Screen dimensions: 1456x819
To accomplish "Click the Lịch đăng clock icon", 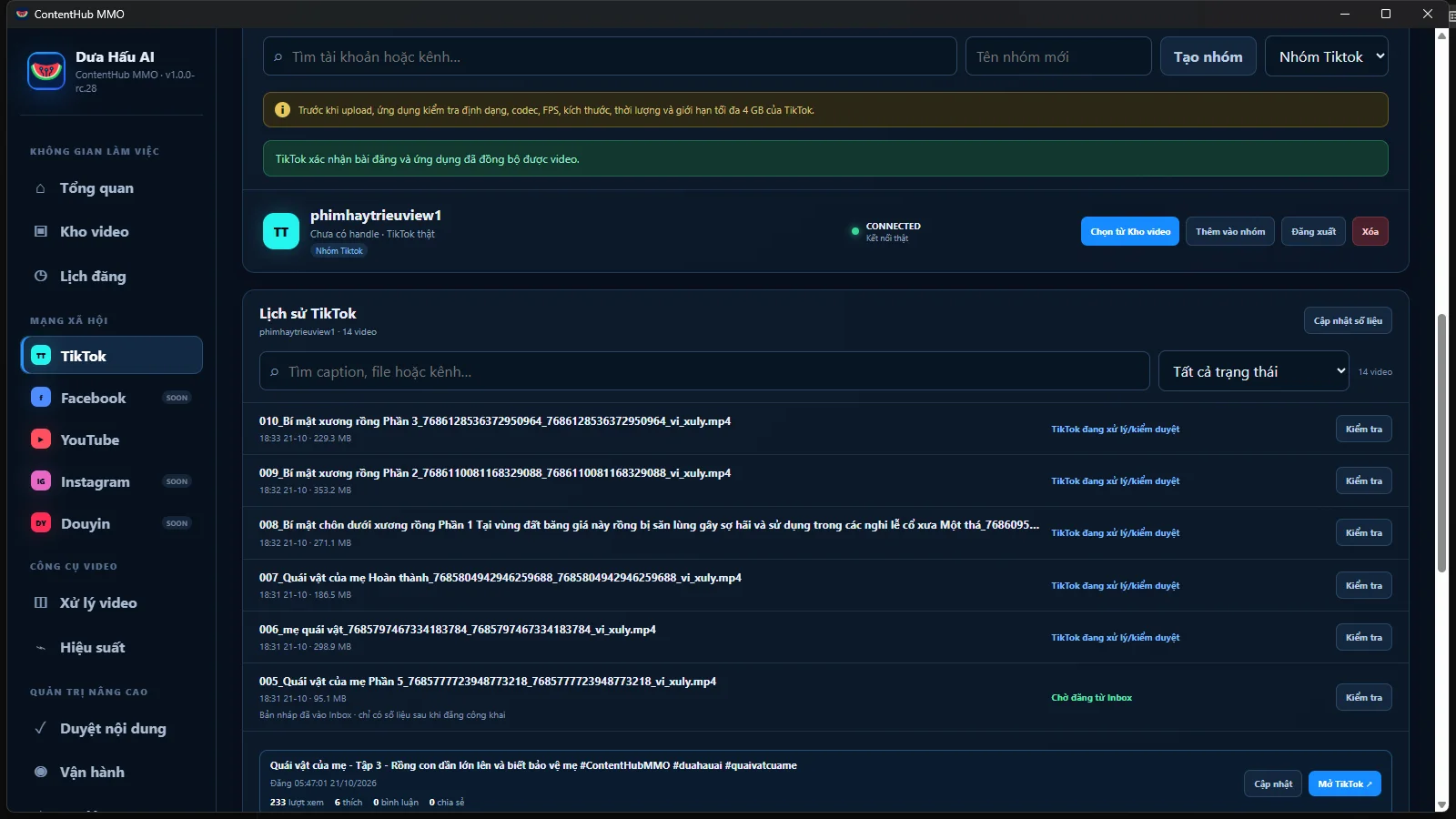I will [40, 276].
